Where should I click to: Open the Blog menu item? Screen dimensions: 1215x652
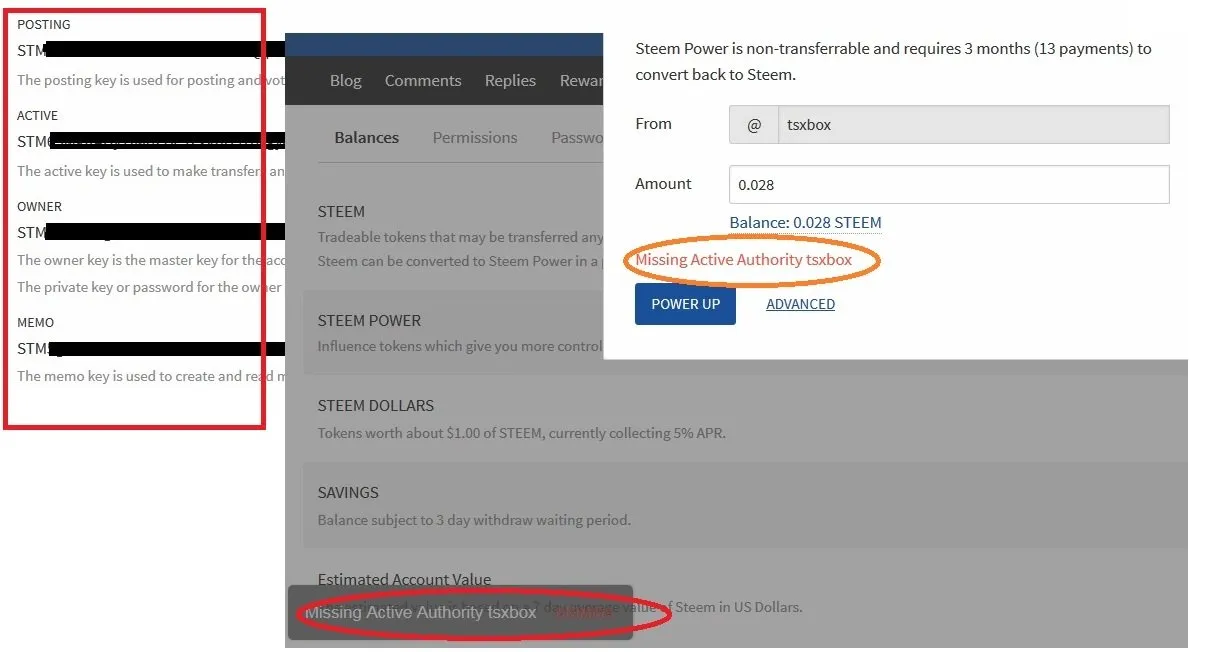(x=345, y=81)
